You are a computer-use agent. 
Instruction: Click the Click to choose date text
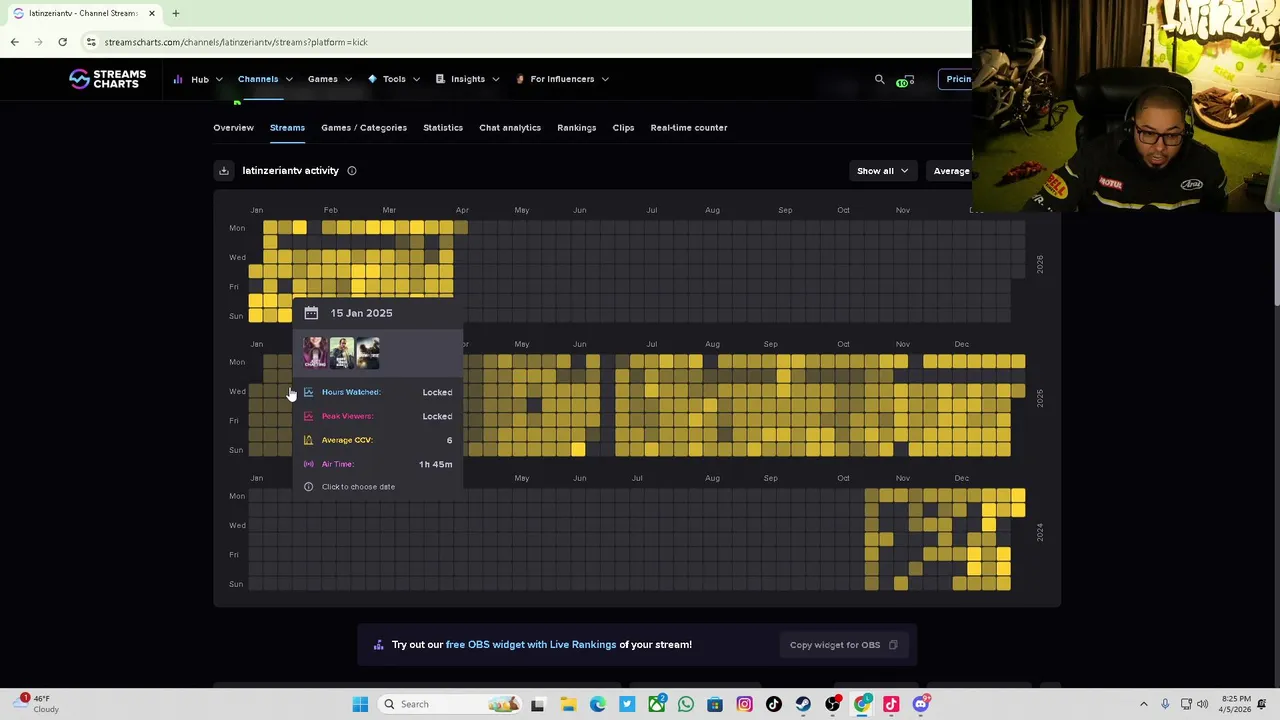pos(358,487)
